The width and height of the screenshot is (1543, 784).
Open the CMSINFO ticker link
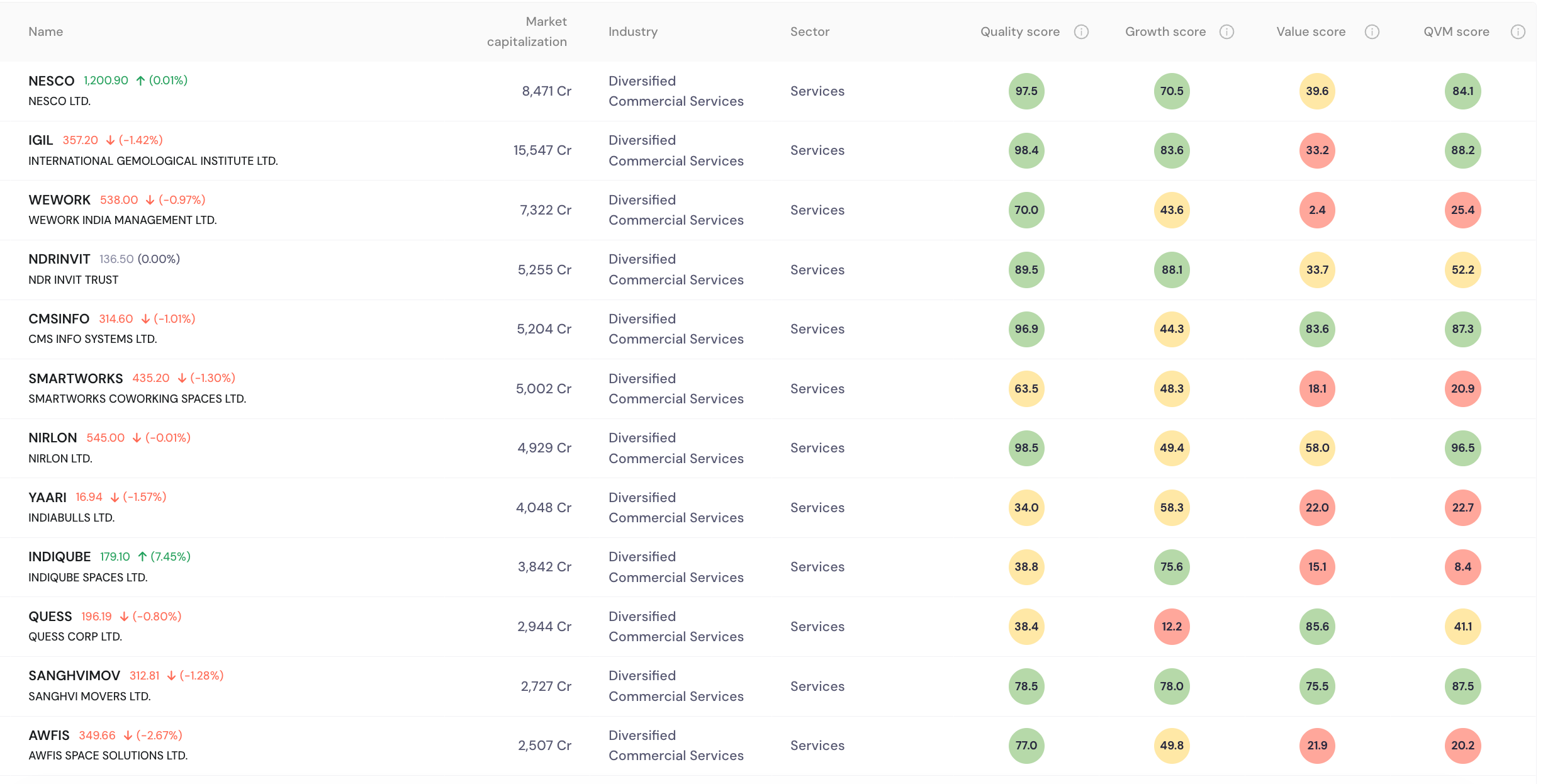pyautogui.click(x=59, y=319)
